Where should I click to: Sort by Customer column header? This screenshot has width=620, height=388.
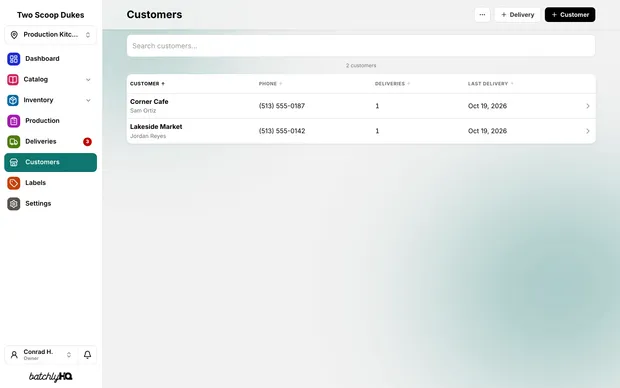(x=147, y=84)
